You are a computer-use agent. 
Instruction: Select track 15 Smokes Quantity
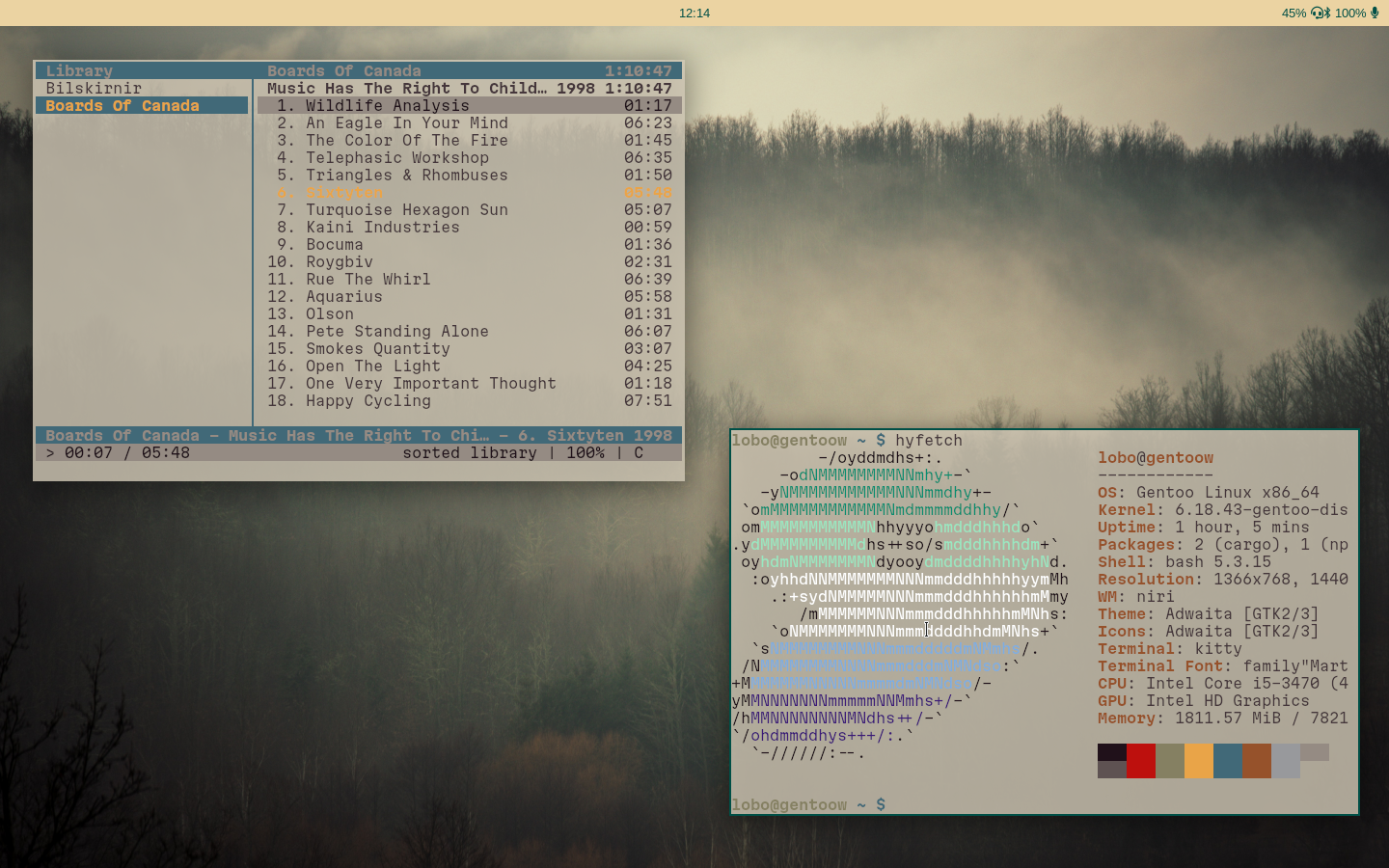(x=470, y=348)
